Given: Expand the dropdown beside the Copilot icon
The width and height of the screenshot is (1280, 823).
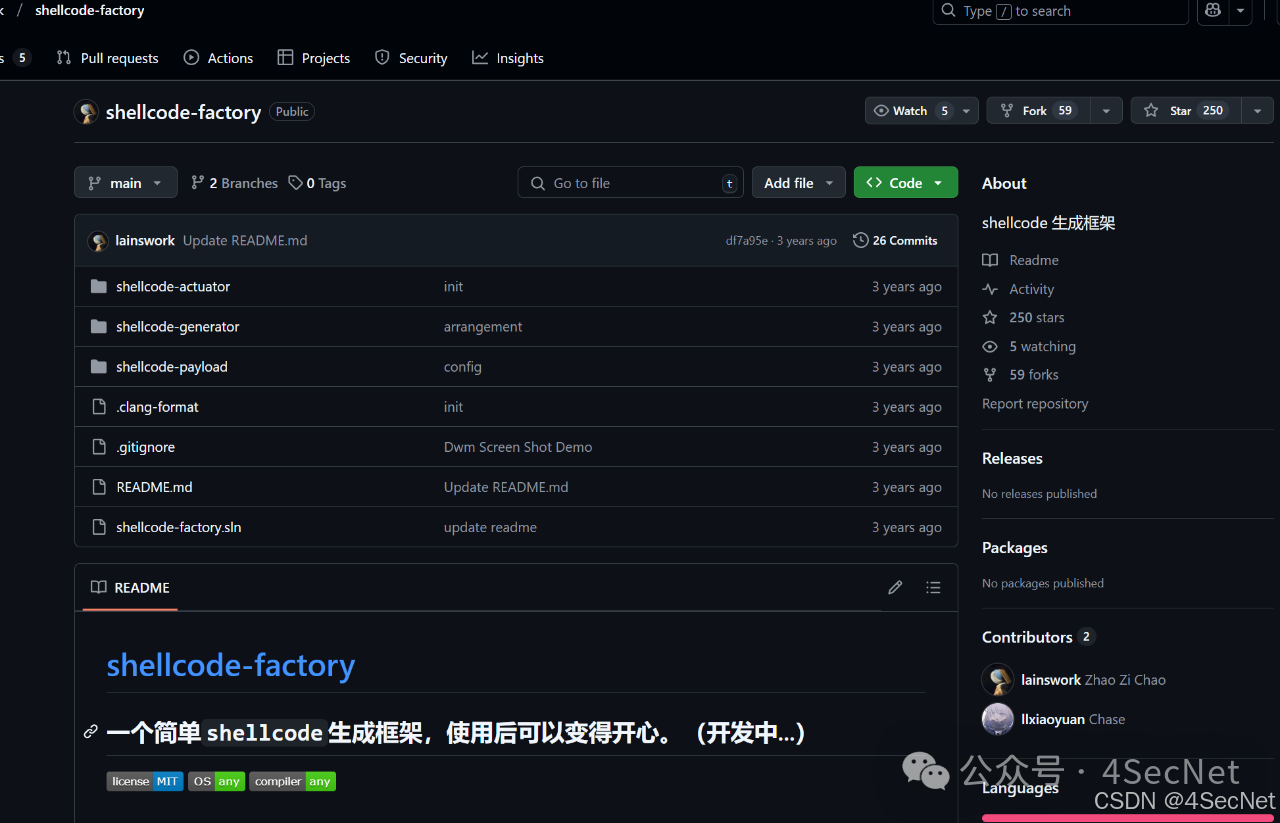Looking at the screenshot, I should point(1241,11).
